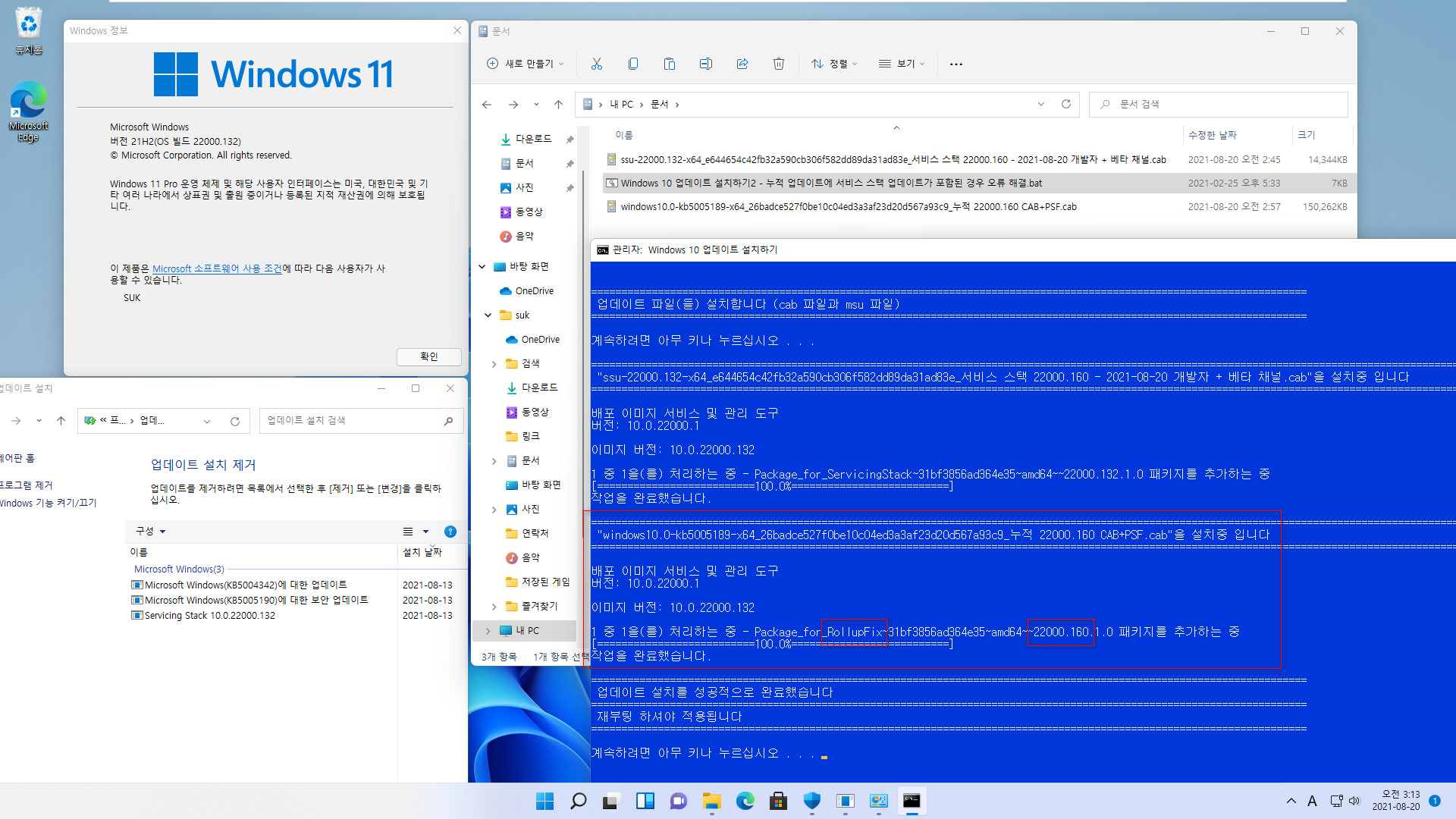Open the three-dot more options menu
Screen dimensions: 1456x819
coord(956,64)
